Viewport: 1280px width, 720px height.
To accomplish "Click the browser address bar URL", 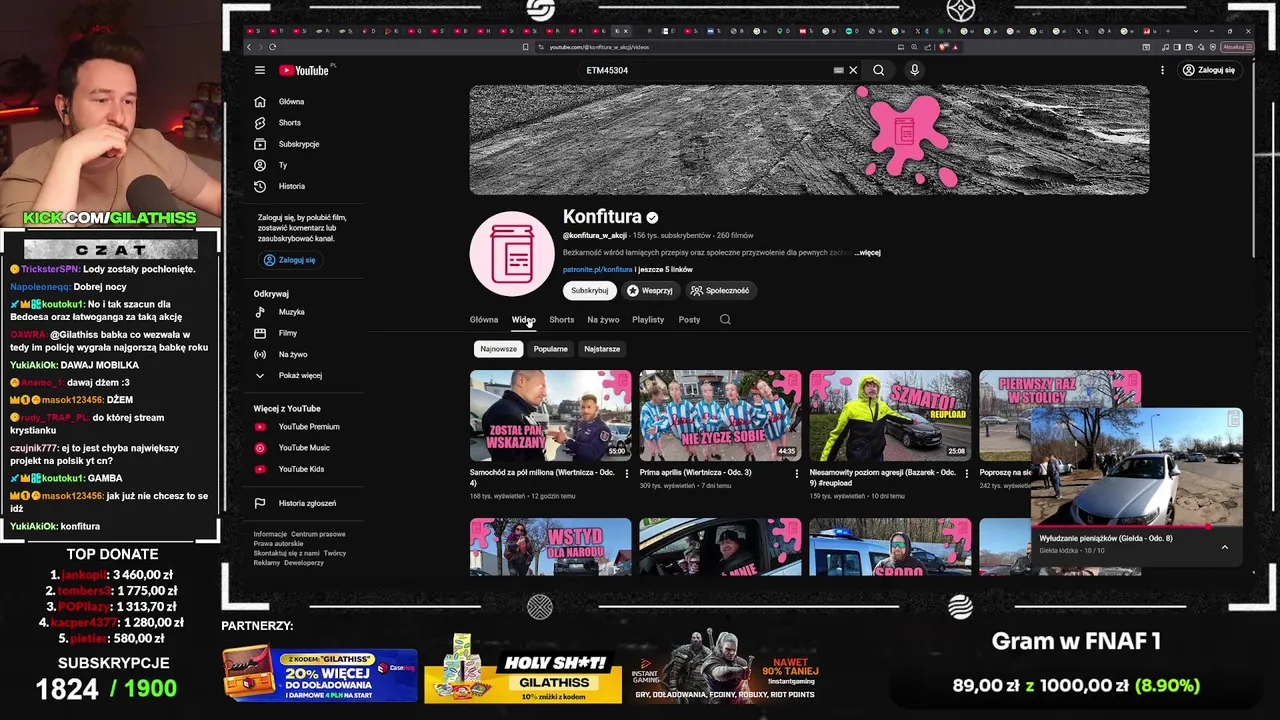I will (598, 47).
